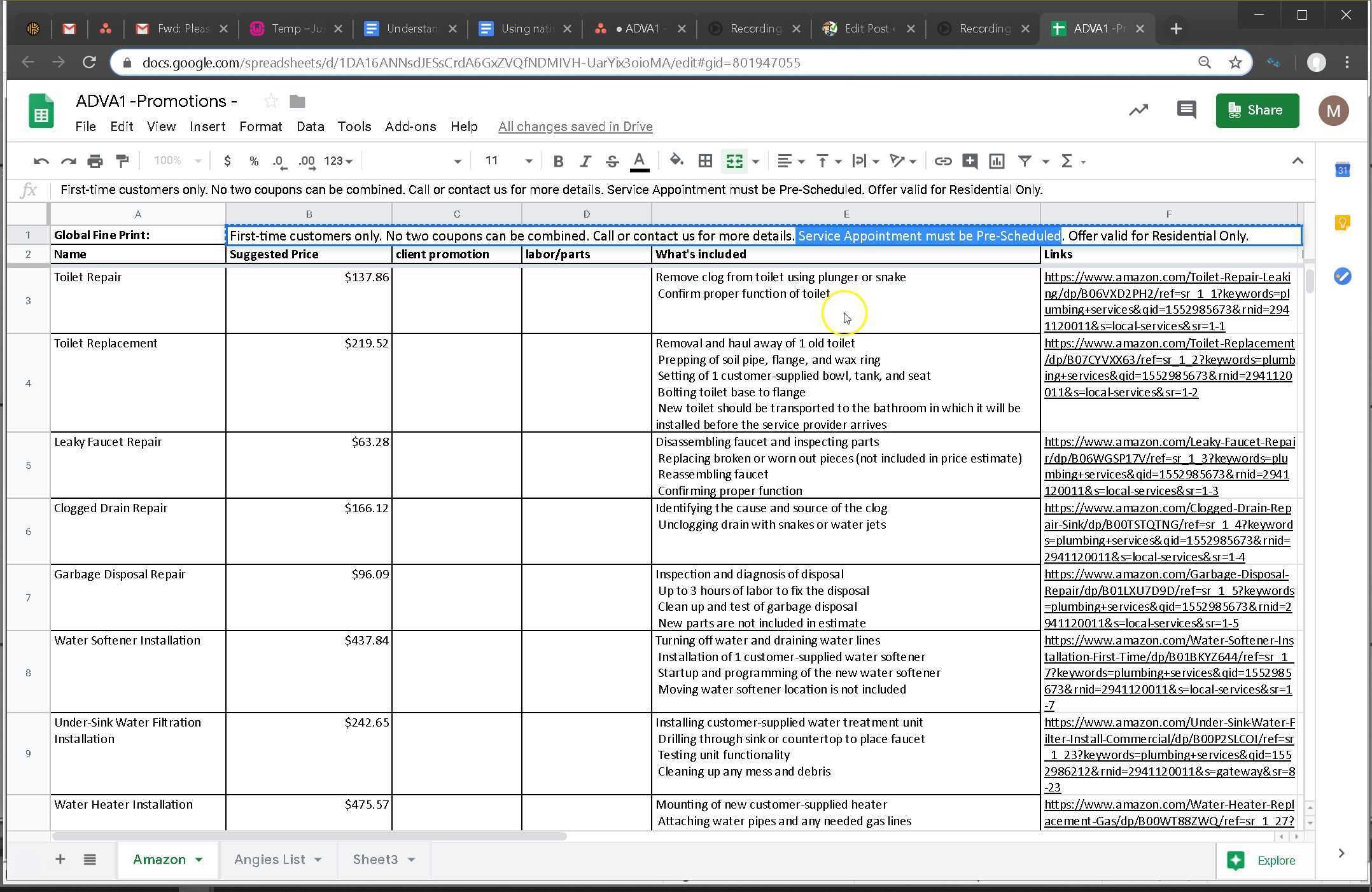1372x892 pixels.
Task: Click the formula bar text field
Action: [x=551, y=190]
